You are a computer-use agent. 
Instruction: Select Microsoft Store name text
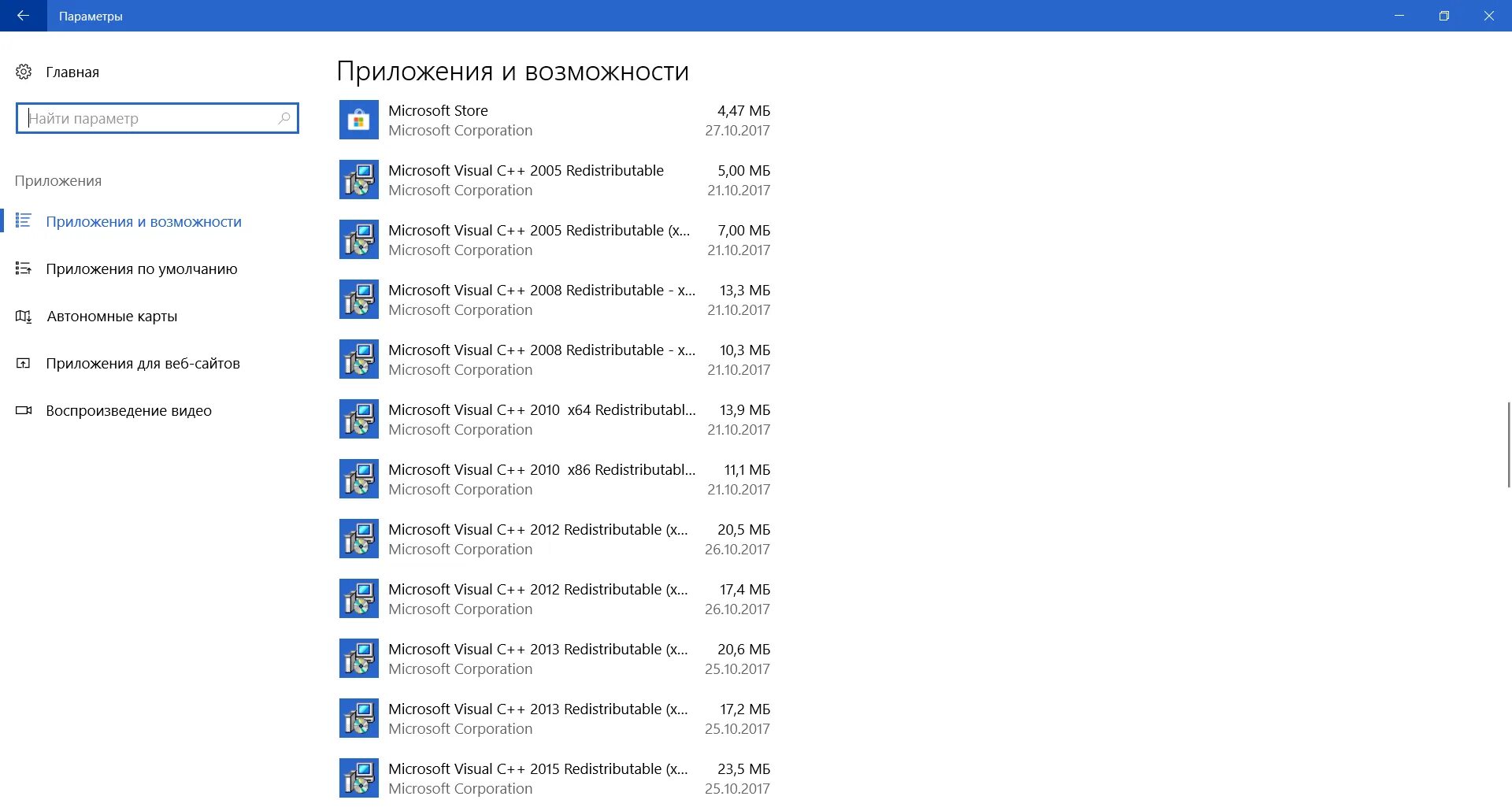438,110
